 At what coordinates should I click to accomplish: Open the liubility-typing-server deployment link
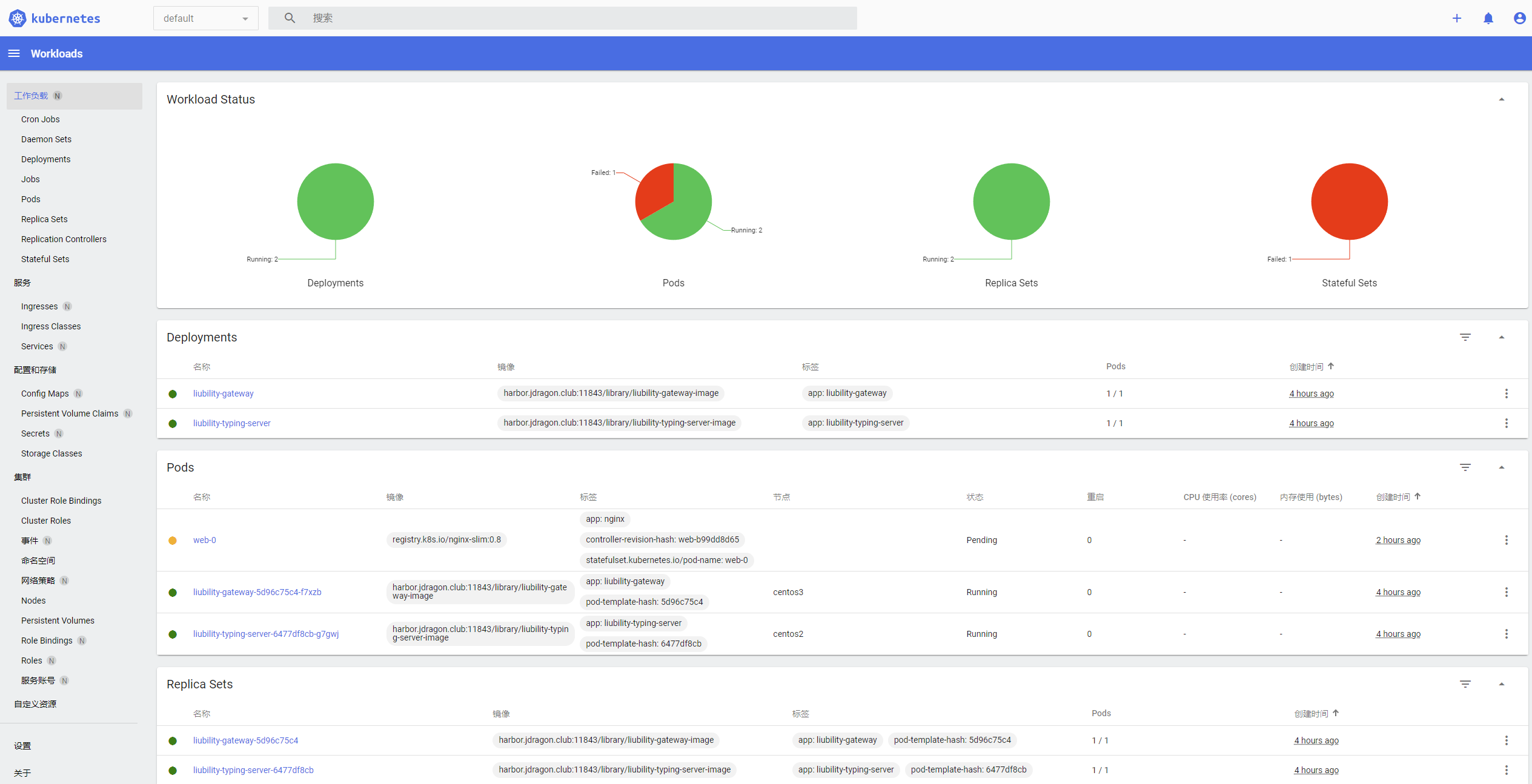coord(232,423)
